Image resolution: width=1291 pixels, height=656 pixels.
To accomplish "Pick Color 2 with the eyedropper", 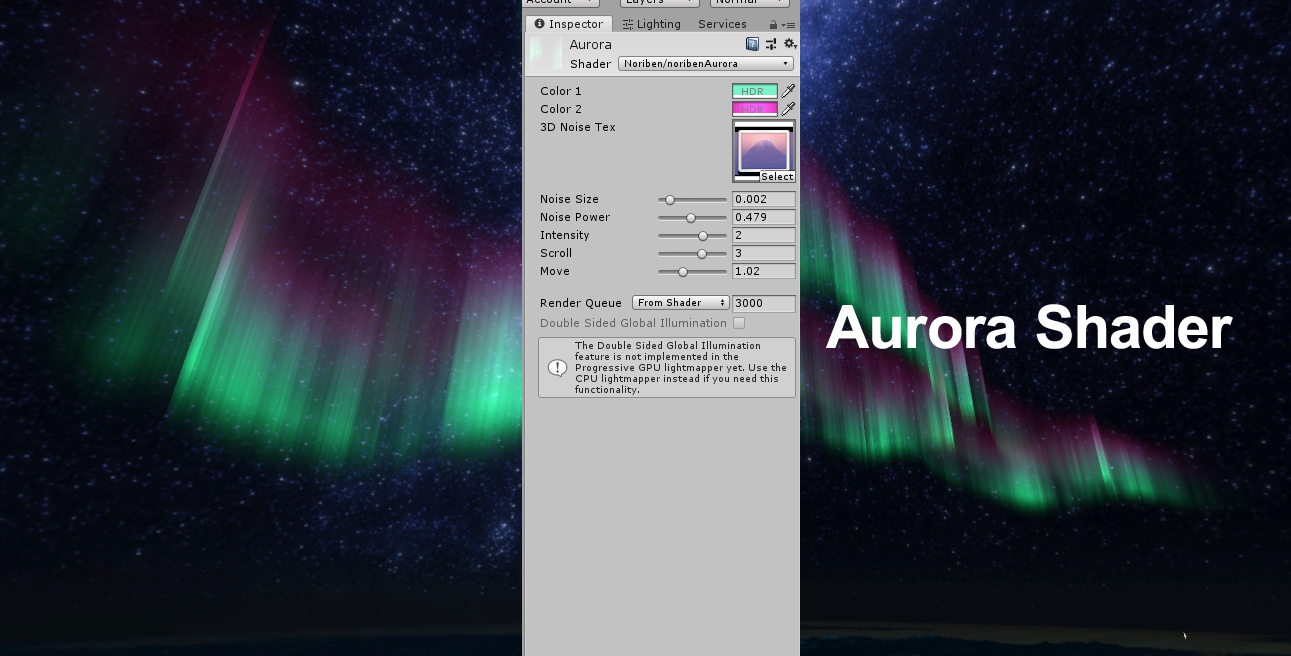I will tap(788, 109).
